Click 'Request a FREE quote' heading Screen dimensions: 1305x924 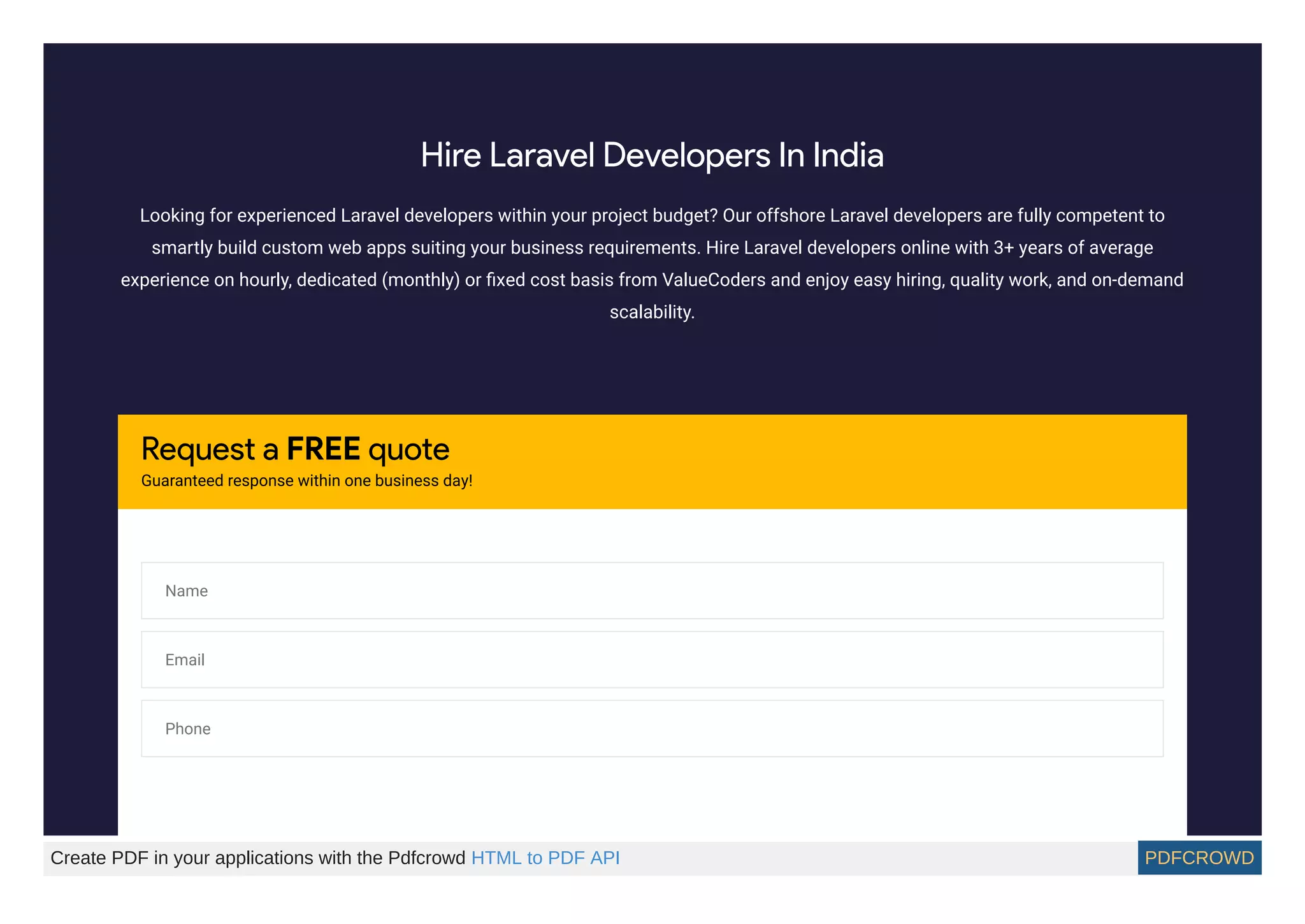pos(295,449)
